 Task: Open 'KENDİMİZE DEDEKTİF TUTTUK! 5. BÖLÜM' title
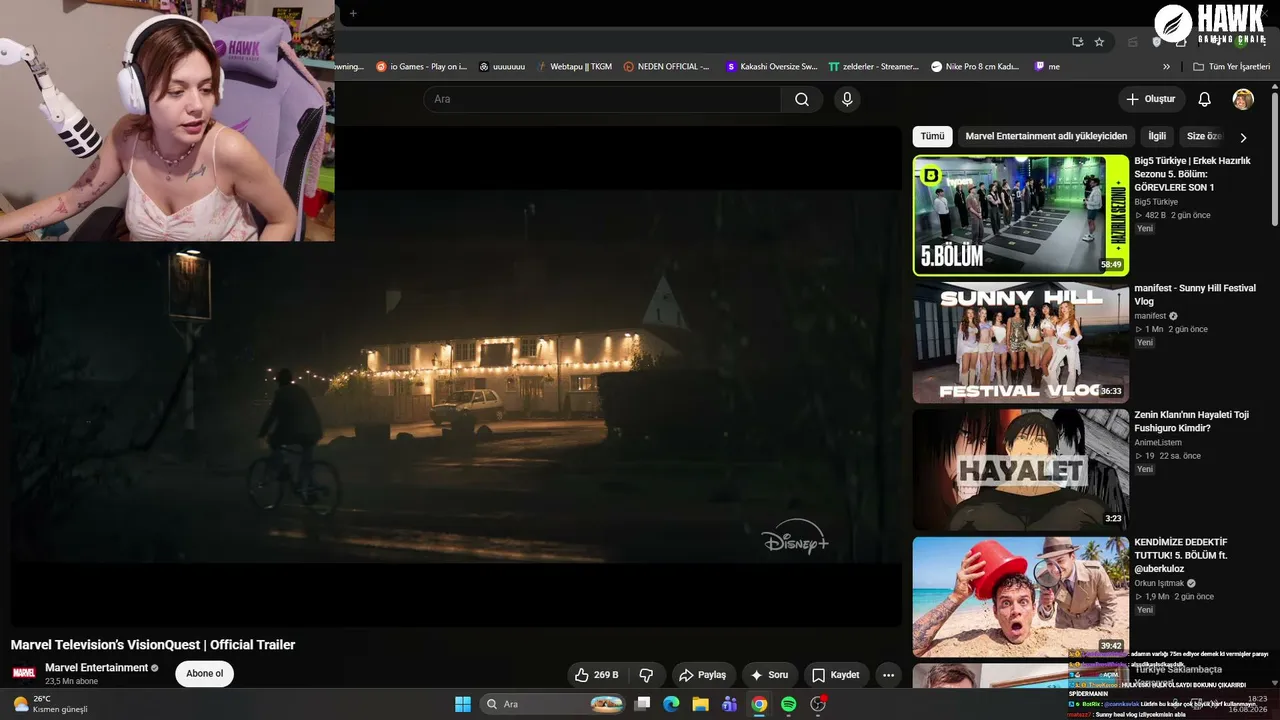(x=1181, y=555)
